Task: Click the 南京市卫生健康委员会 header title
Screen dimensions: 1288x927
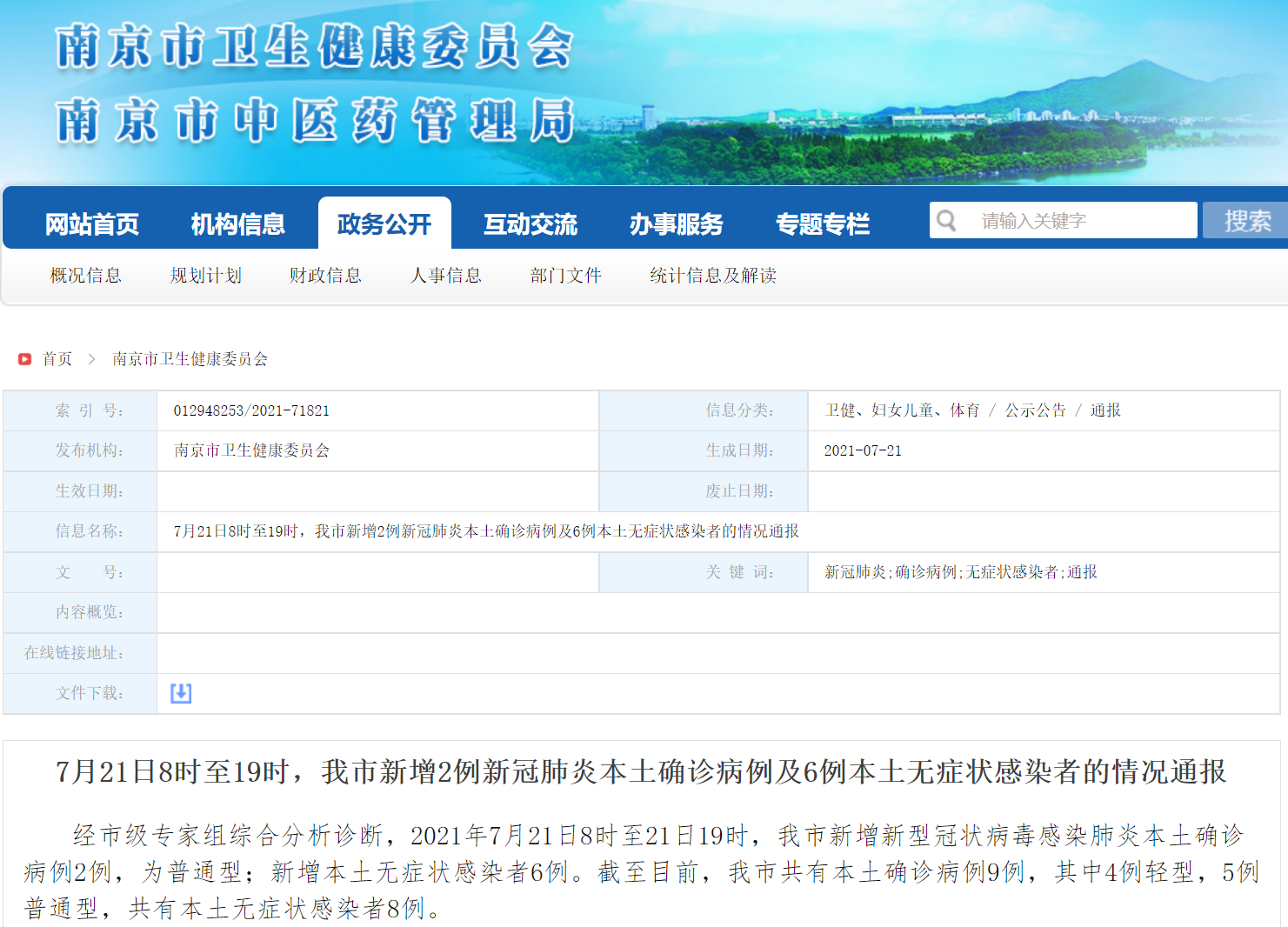Action: tap(315, 47)
